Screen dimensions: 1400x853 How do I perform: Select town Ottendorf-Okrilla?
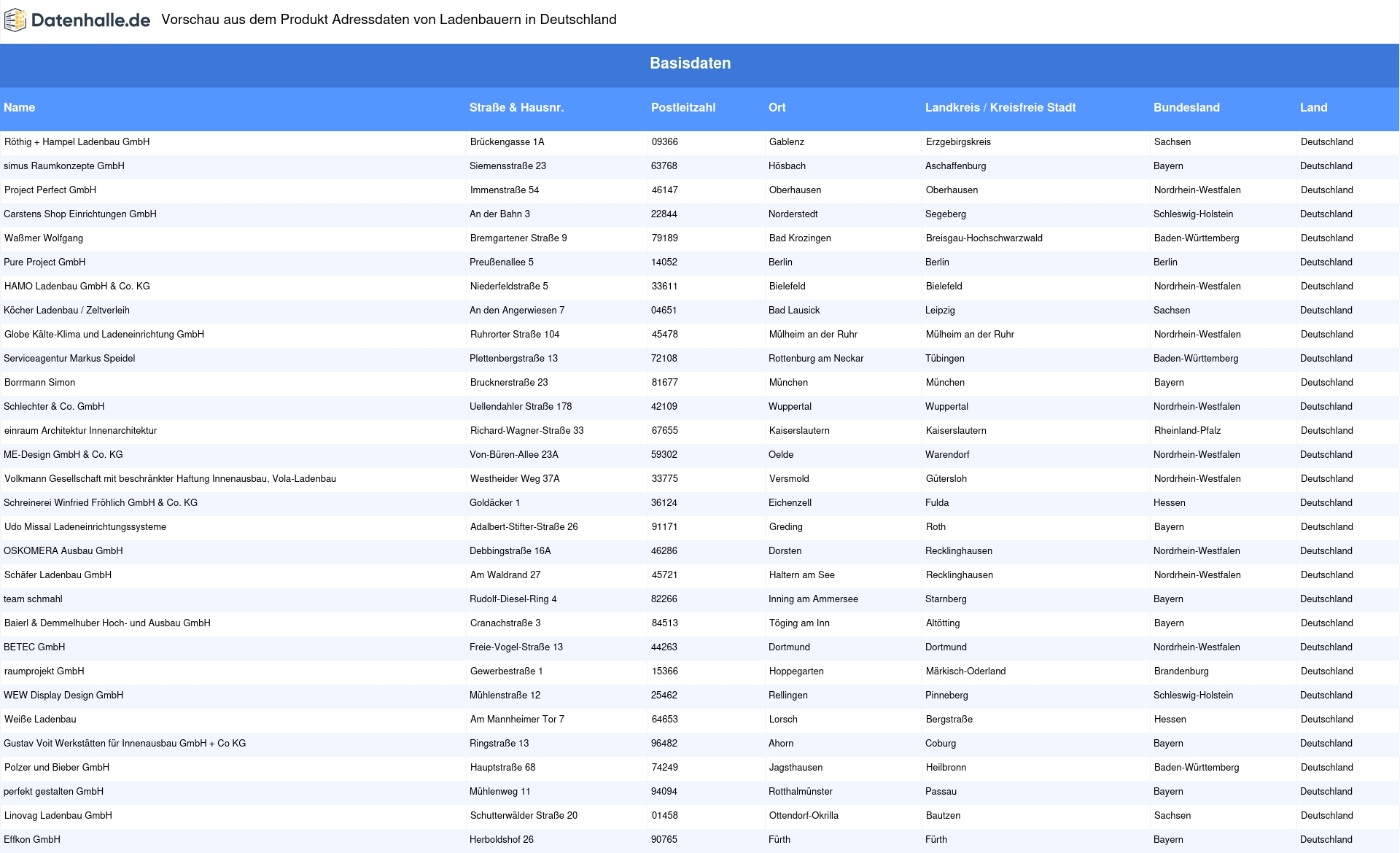(804, 815)
